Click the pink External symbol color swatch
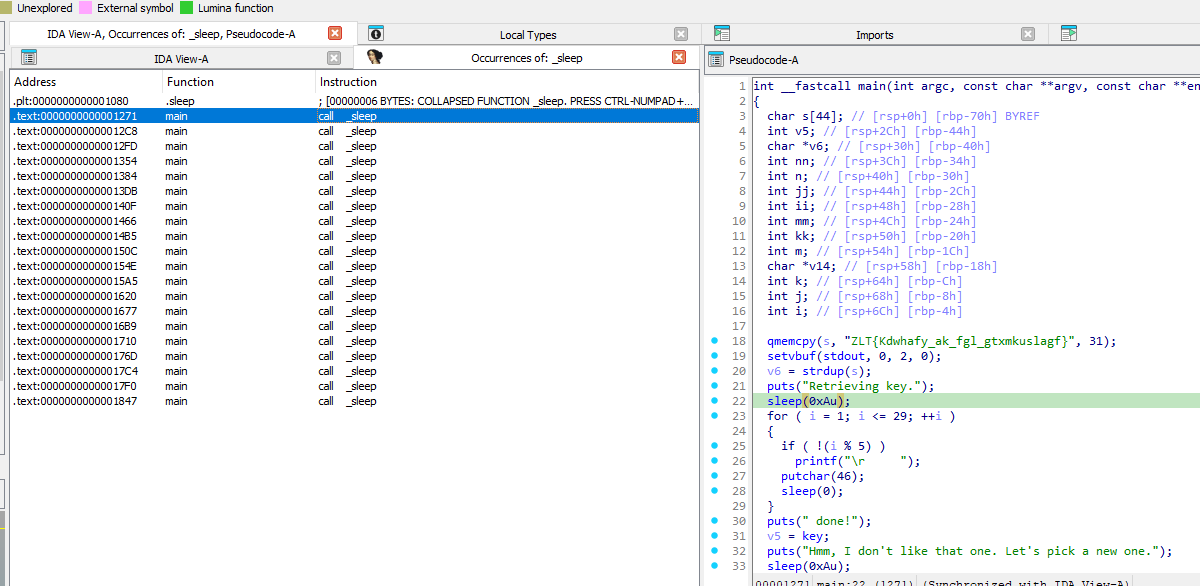Image resolution: width=1200 pixels, height=586 pixels. (x=86, y=8)
